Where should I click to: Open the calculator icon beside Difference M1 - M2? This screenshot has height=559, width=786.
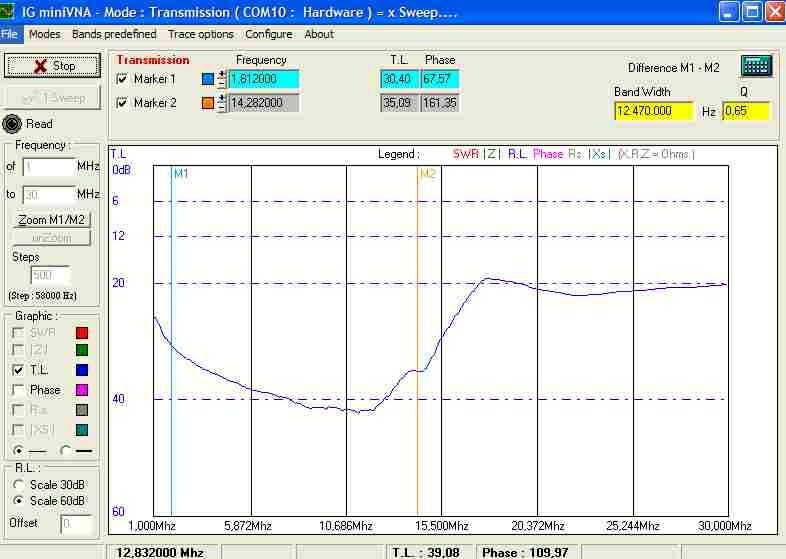tap(756, 66)
